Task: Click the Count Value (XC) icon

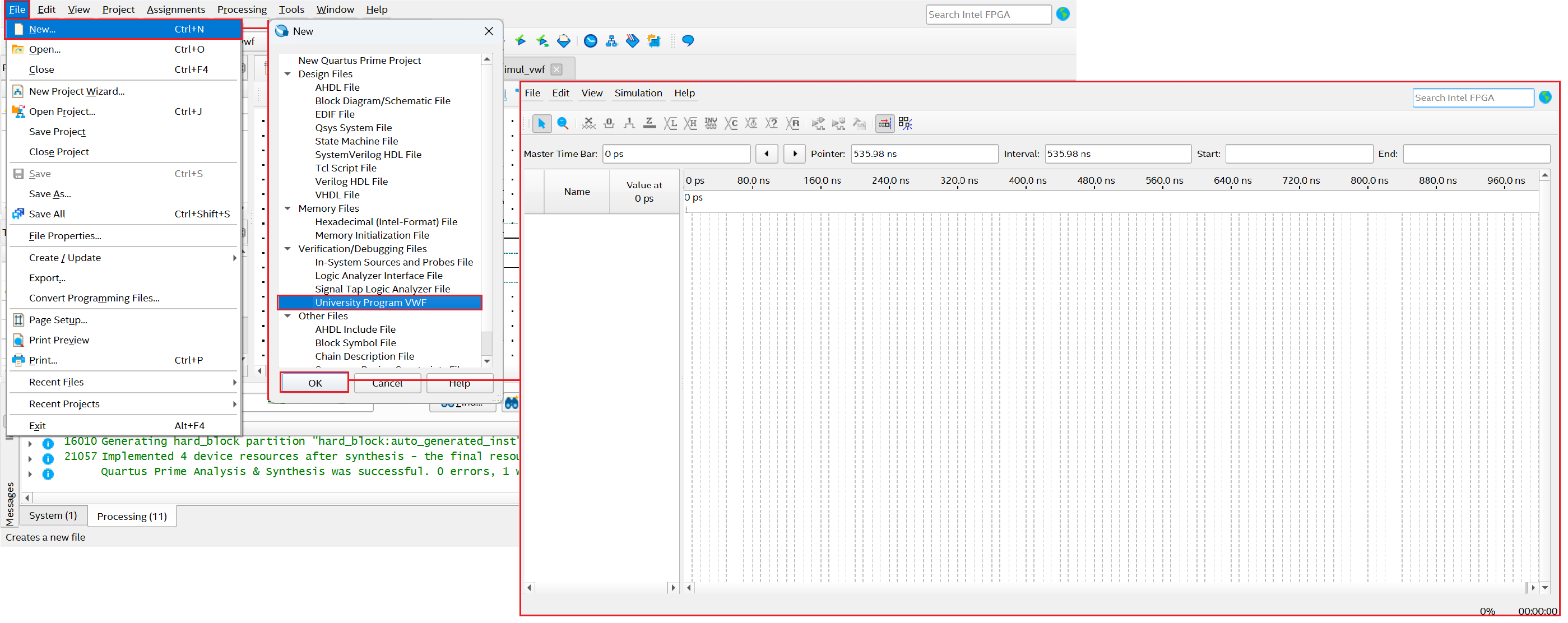Action: tap(731, 123)
